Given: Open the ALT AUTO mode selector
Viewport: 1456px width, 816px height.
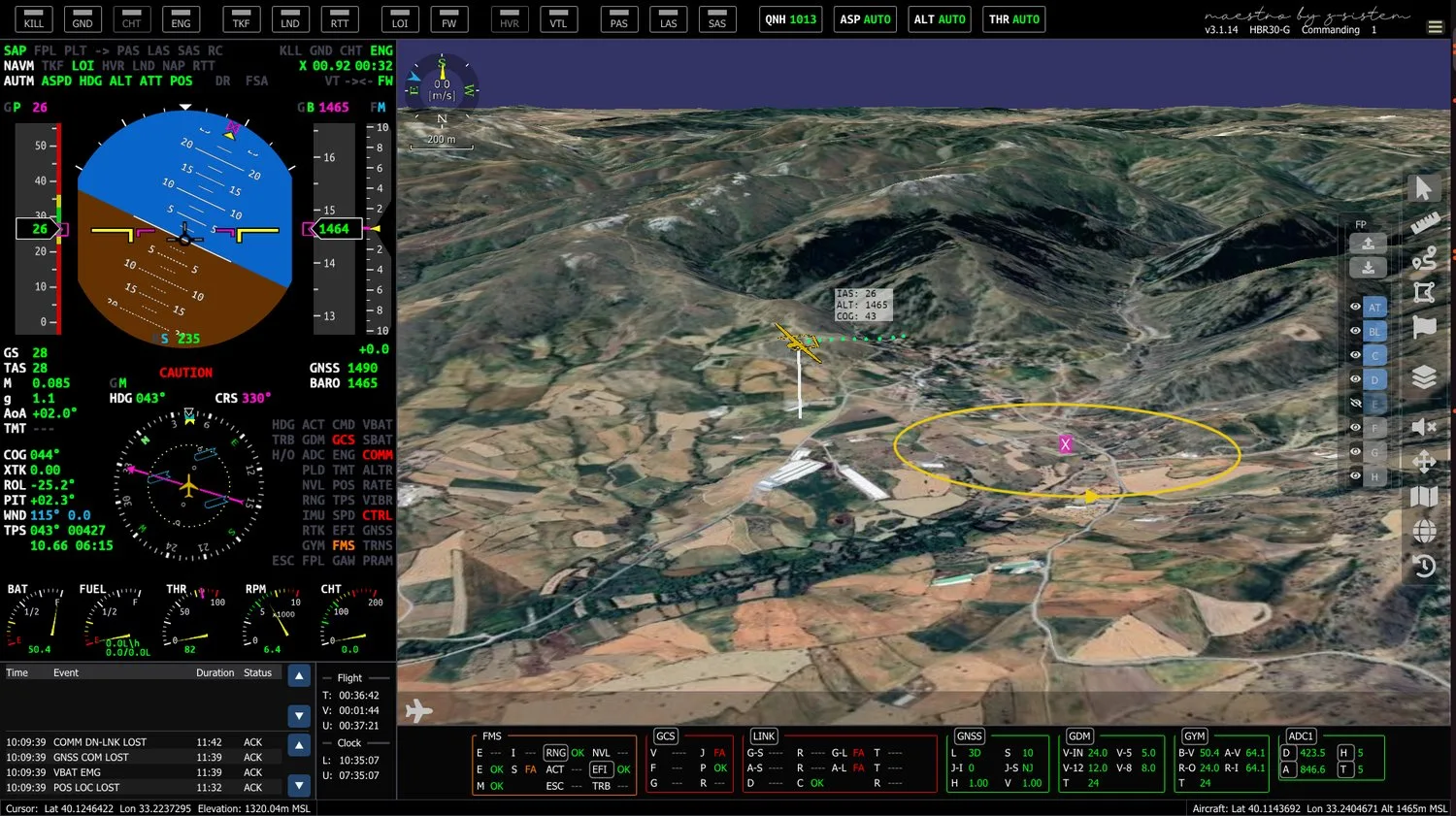Looking at the screenshot, I should (940, 19).
